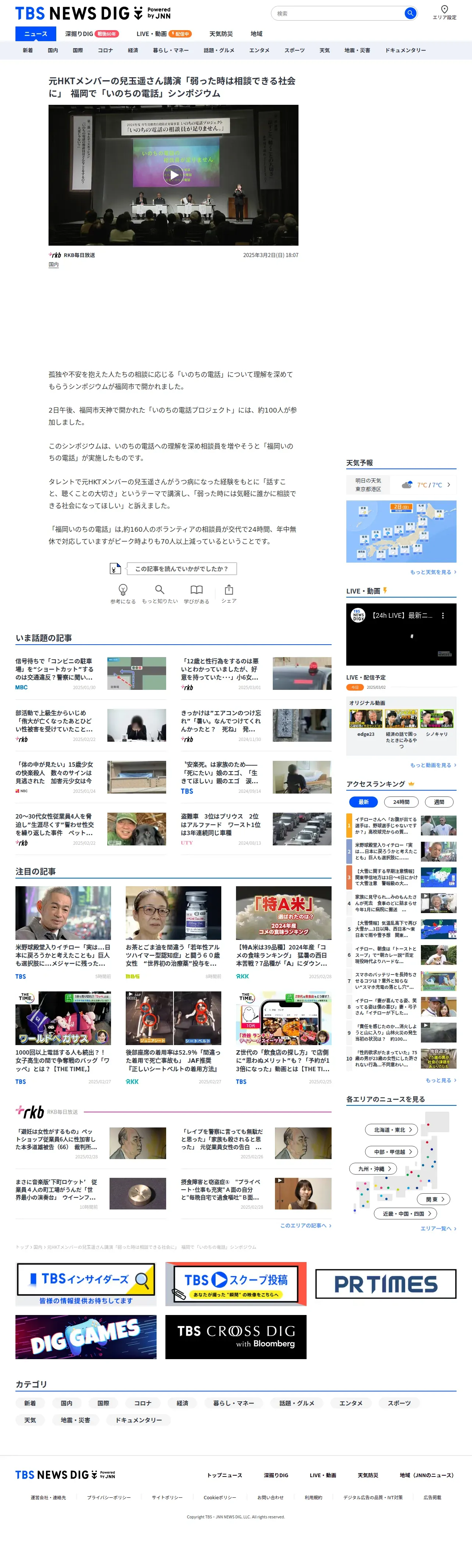Select the ニュース main tab
Image resolution: width=472 pixels, height=1568 pixels.
click(x=36, y=34)
